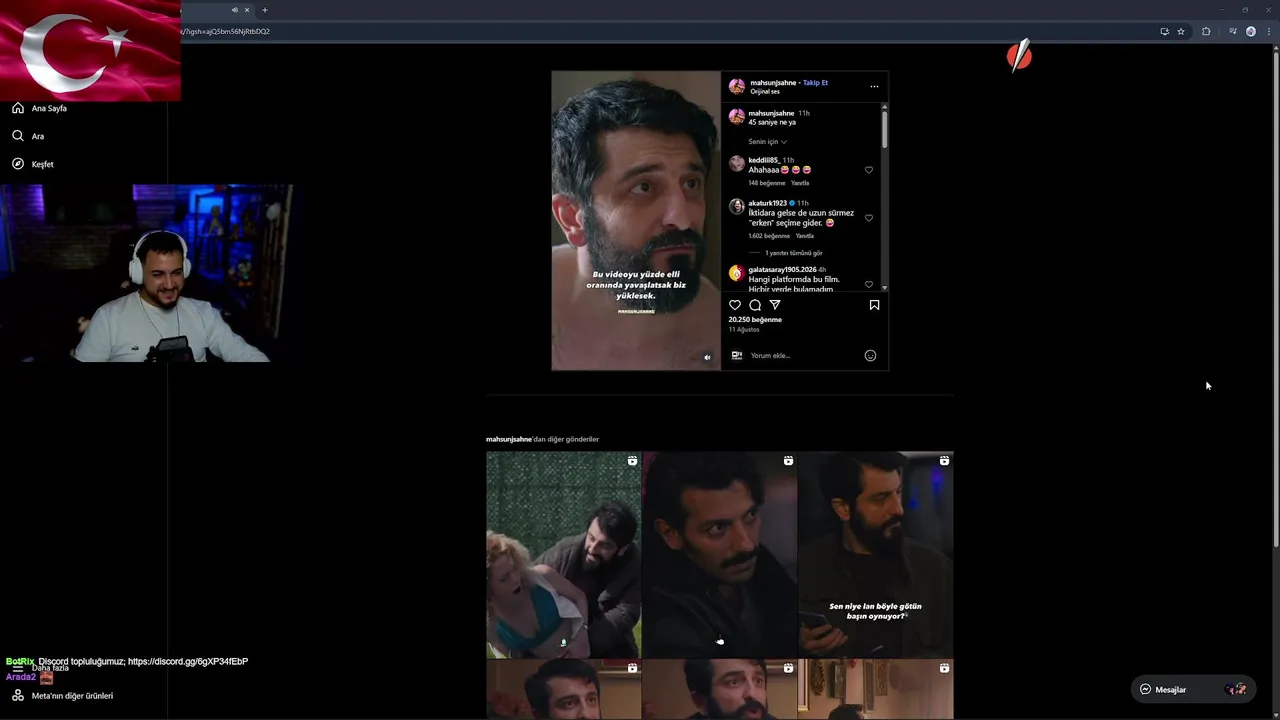Click the avatar thumbnails in Mesajlar button
This screenshot has width=1280, height=720.
point(1236,689)
